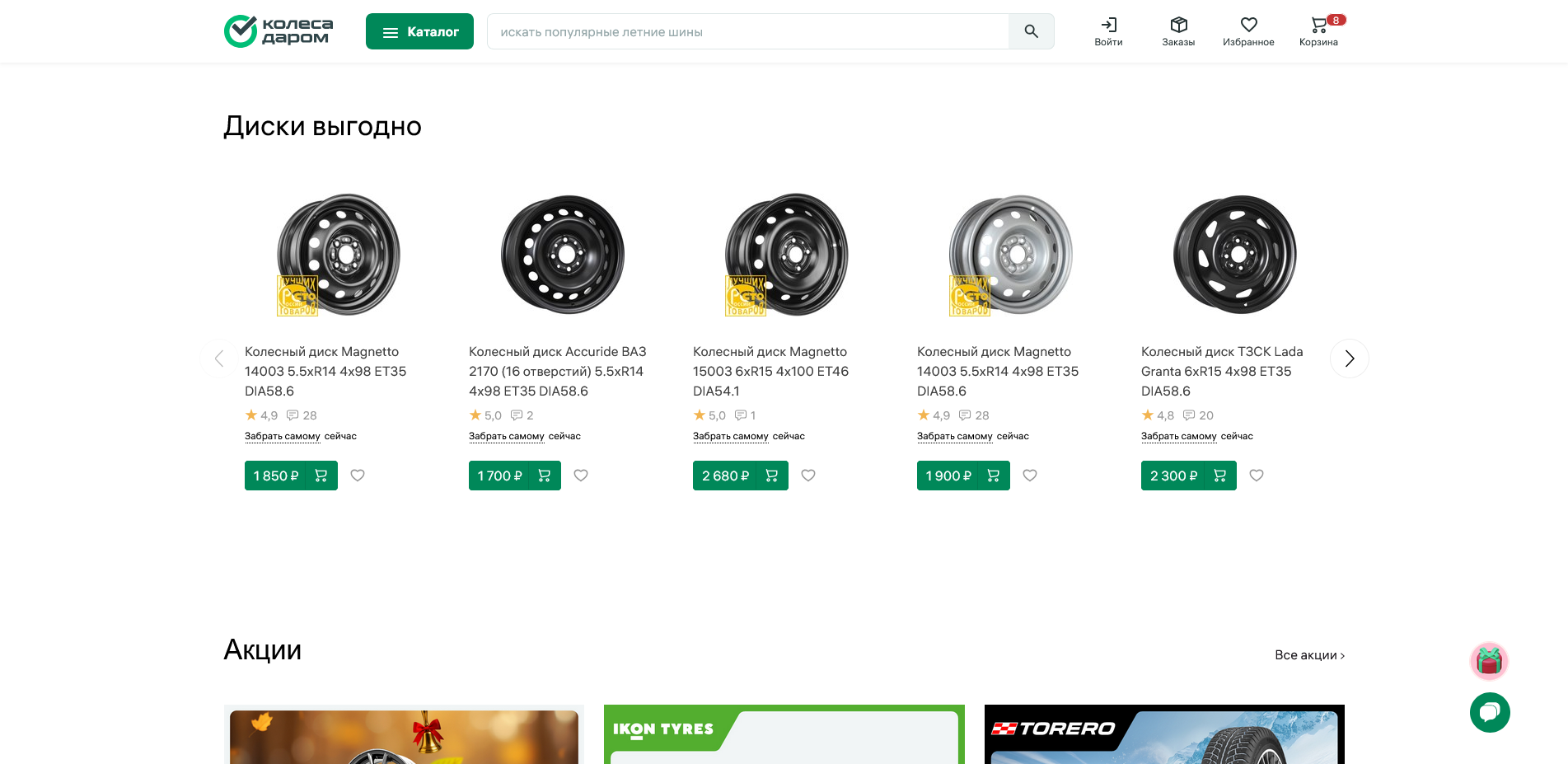1568x764 pixels.
Task: Buy the ТЗСК disk for 2 300 ₽
Action: click(x=1188, y=476)
